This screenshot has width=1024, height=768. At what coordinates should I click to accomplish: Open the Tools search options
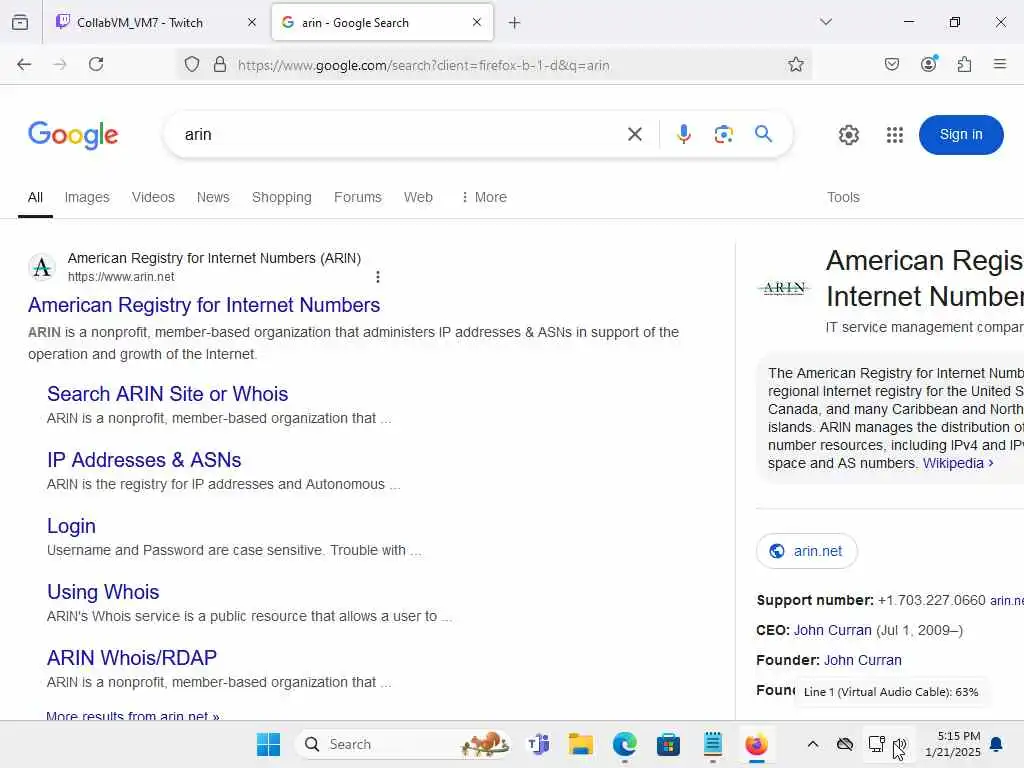pyautogui.click(x=843, y=197)
